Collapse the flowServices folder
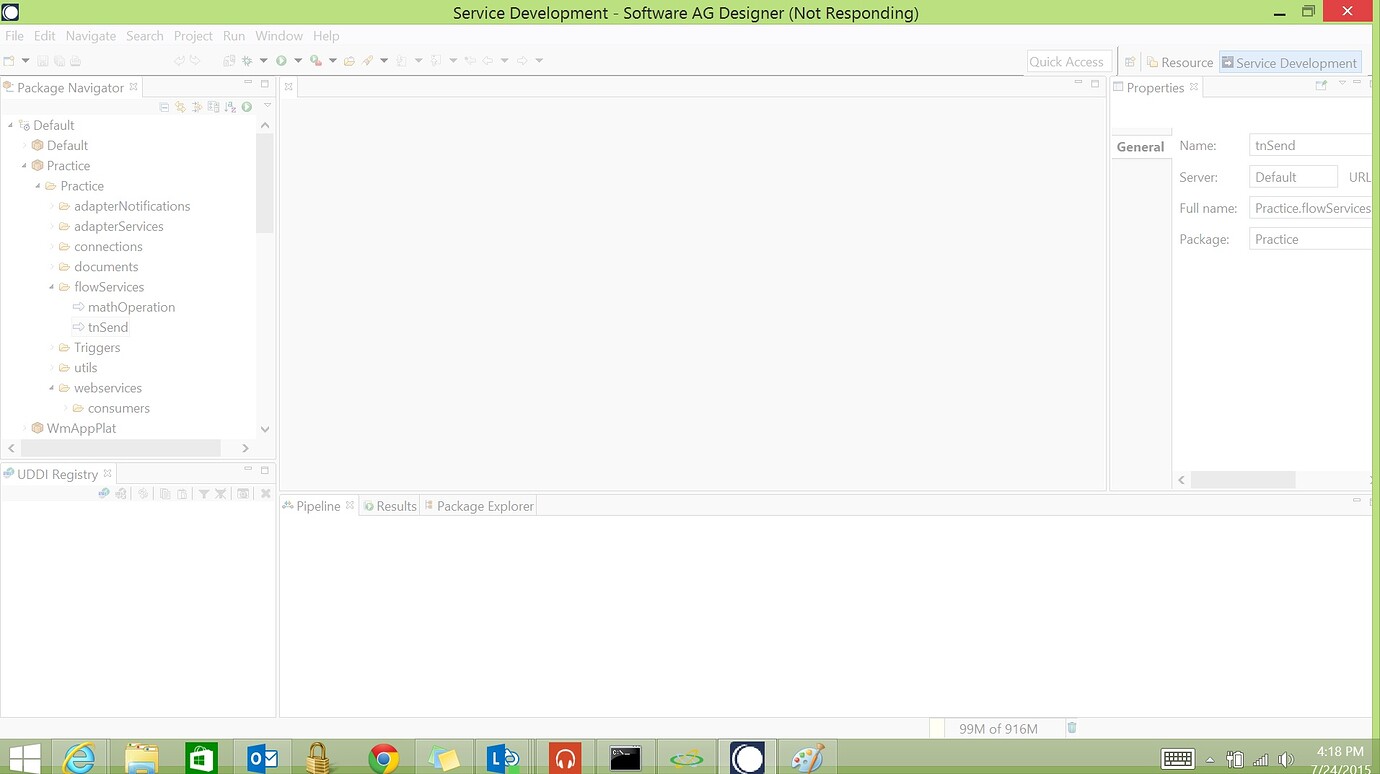The height and width of the screenshot is (774, 1380). (52, 287)
